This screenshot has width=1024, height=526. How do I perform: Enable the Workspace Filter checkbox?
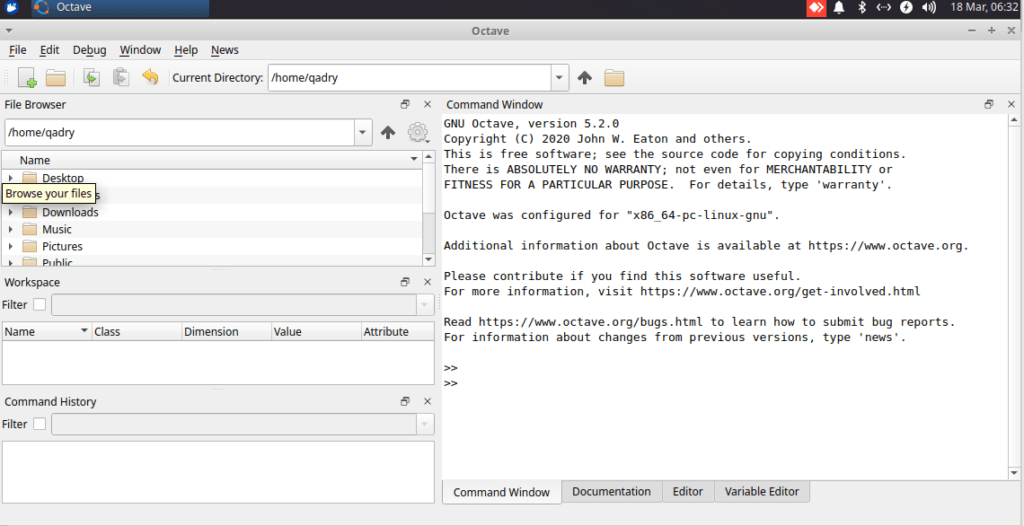[x=40, y=304]
